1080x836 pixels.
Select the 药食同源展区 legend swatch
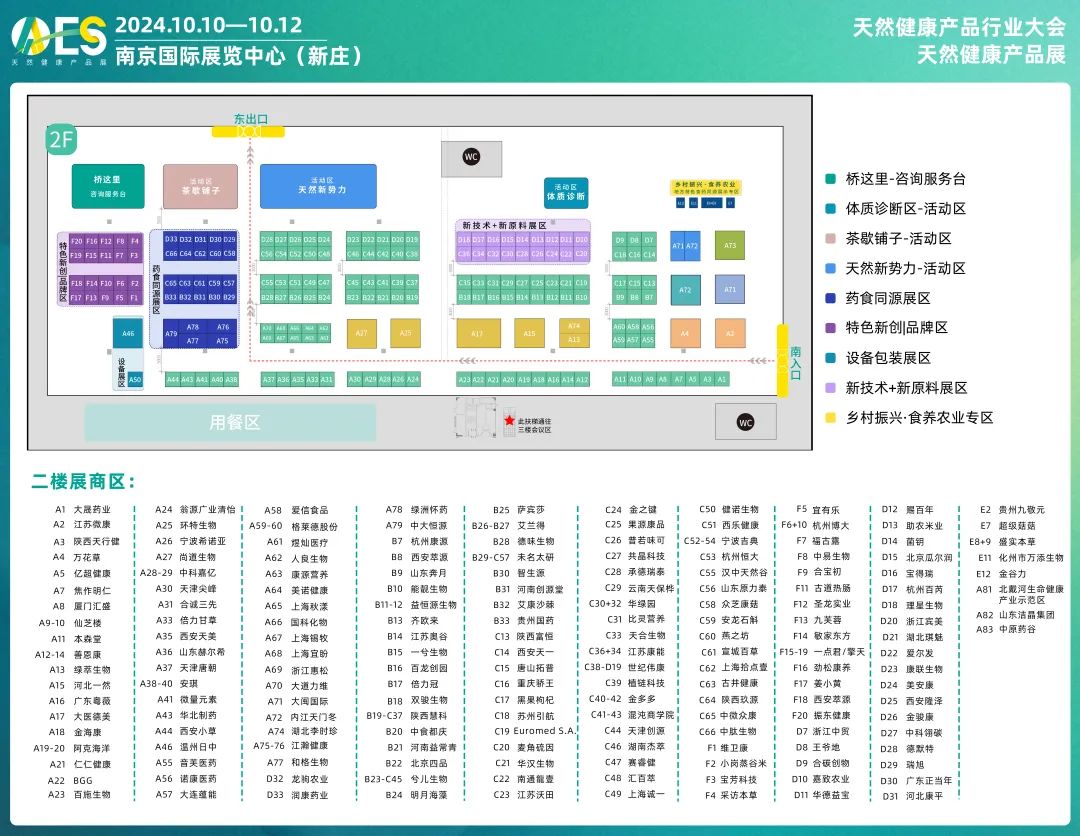pos(831,298)
